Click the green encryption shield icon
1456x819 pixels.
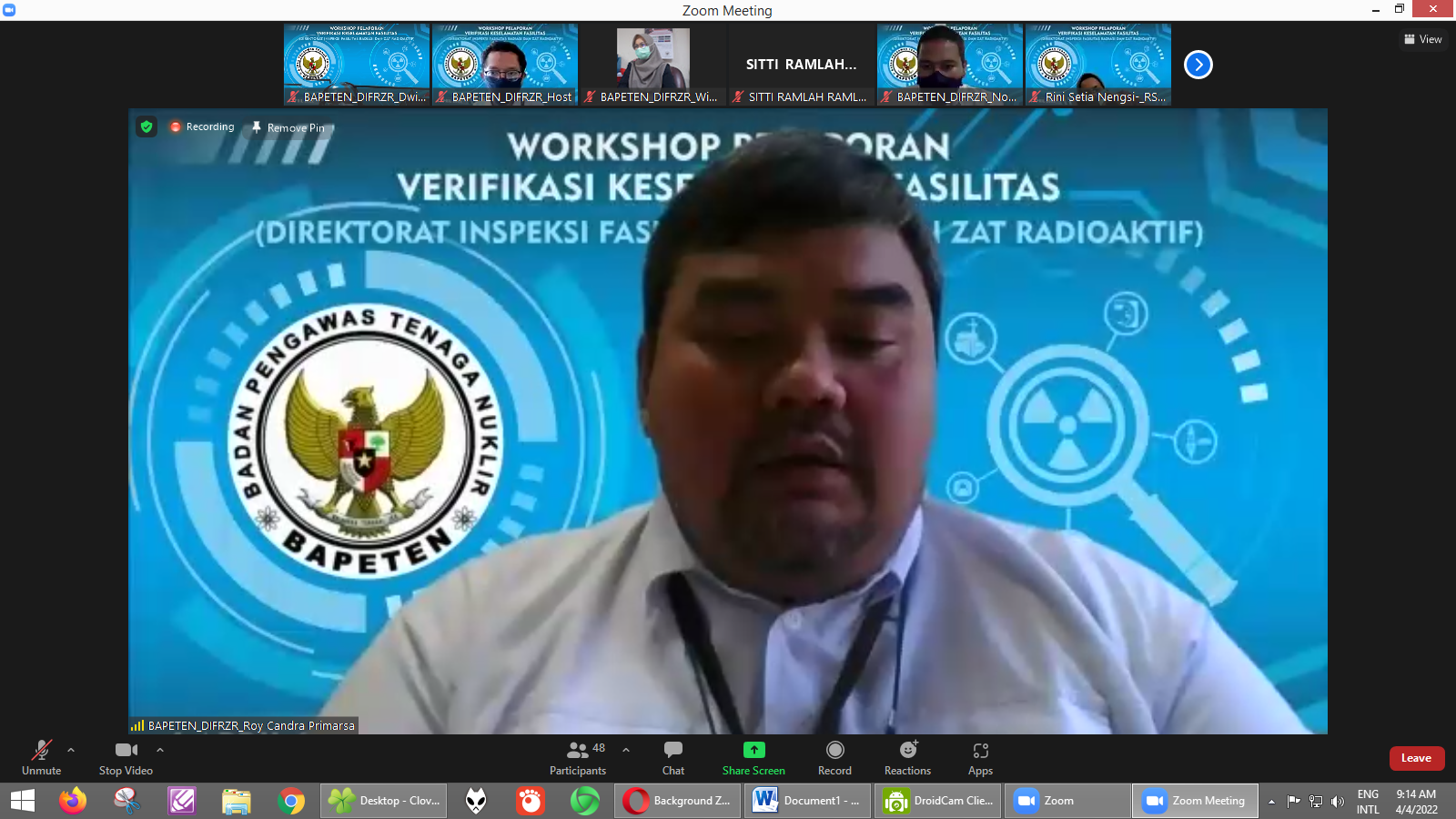point(147,126)
